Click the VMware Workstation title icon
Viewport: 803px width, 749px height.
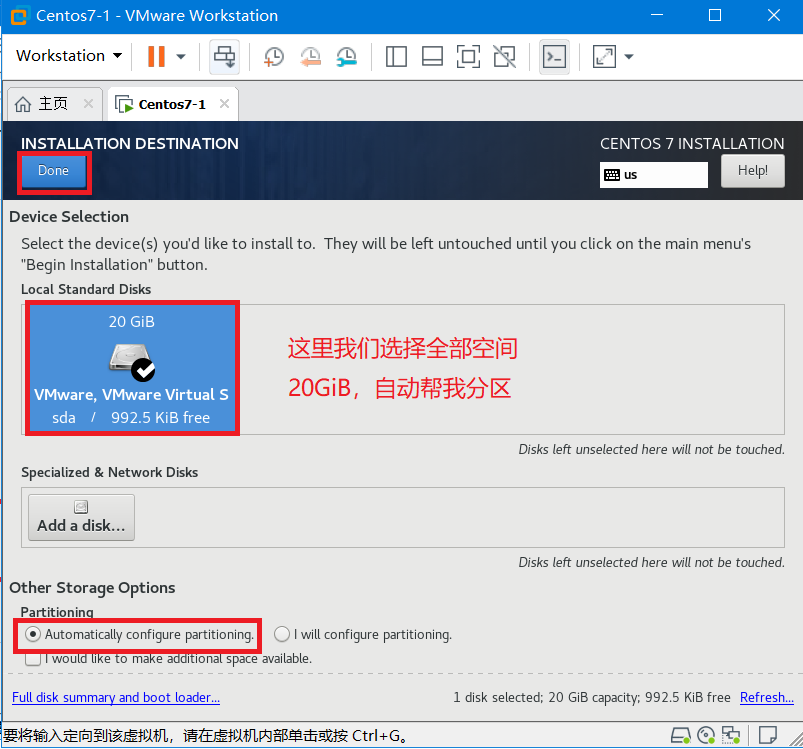coord(19,16)
